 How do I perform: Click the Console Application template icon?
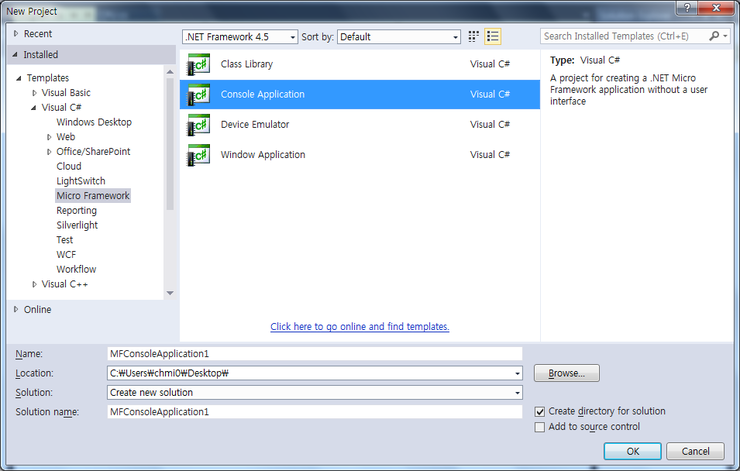[x=199, y=94]
